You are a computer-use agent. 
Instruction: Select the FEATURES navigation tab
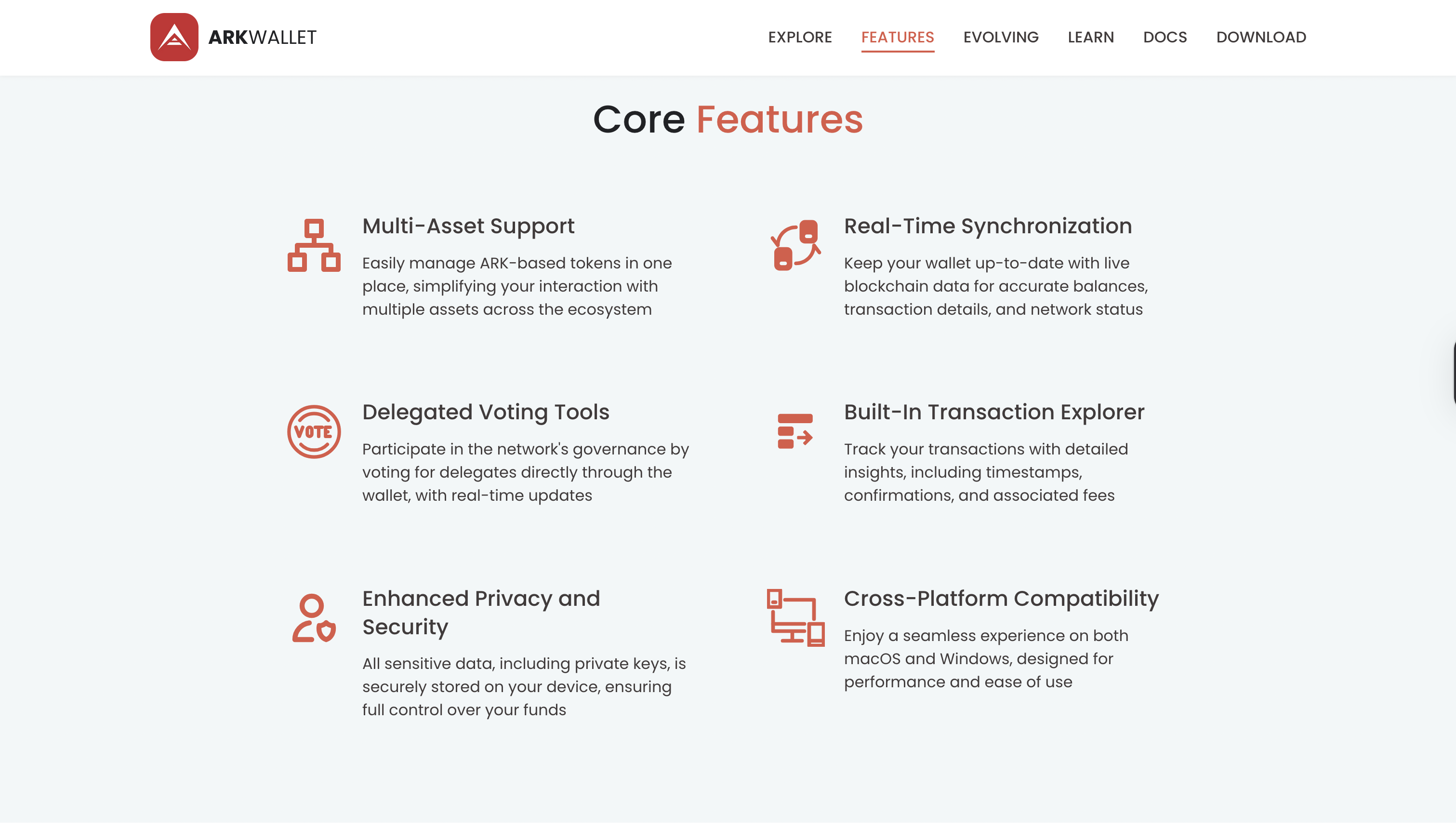pos(898,37)
